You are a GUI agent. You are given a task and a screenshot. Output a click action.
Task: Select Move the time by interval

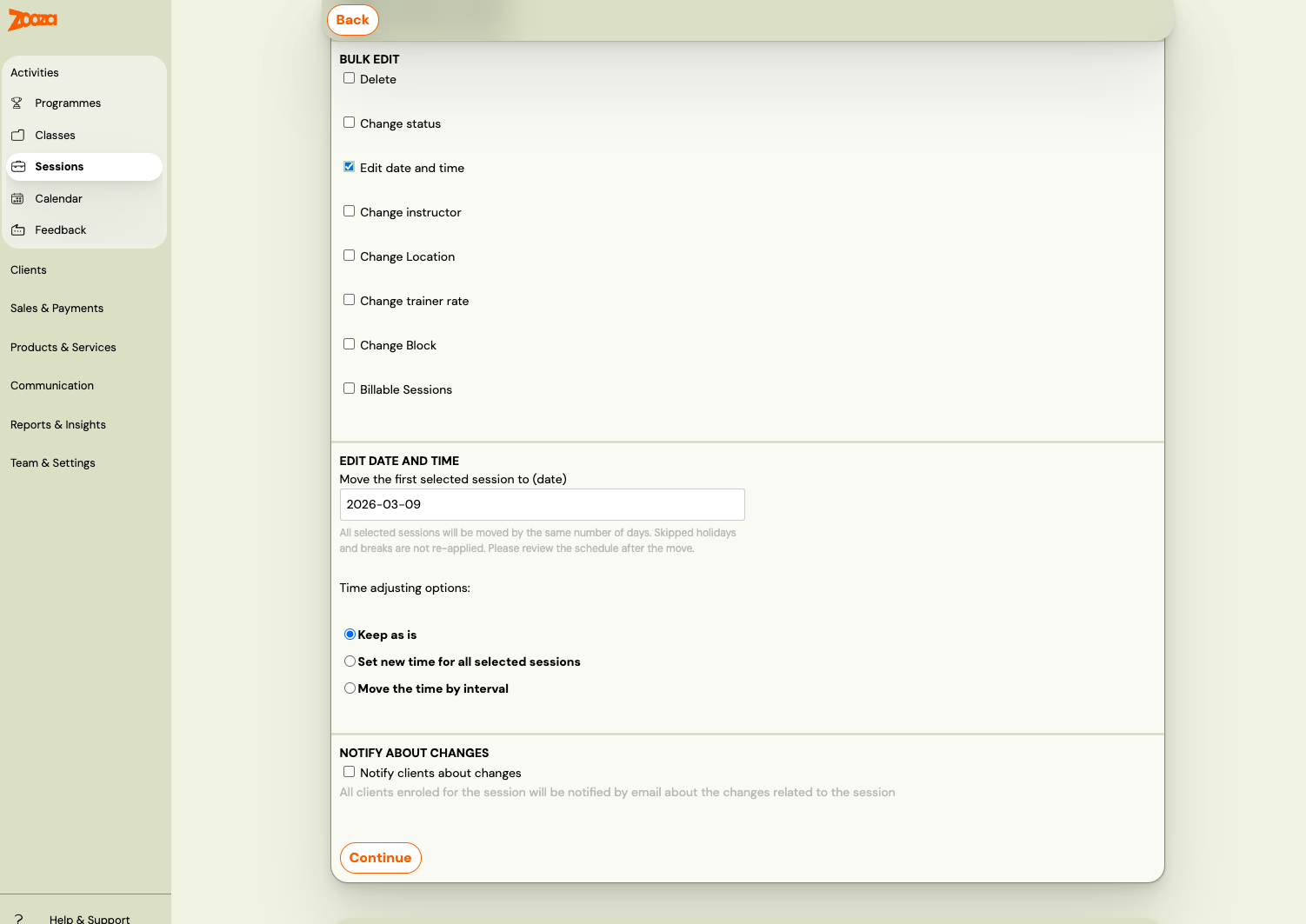[350, 688]
